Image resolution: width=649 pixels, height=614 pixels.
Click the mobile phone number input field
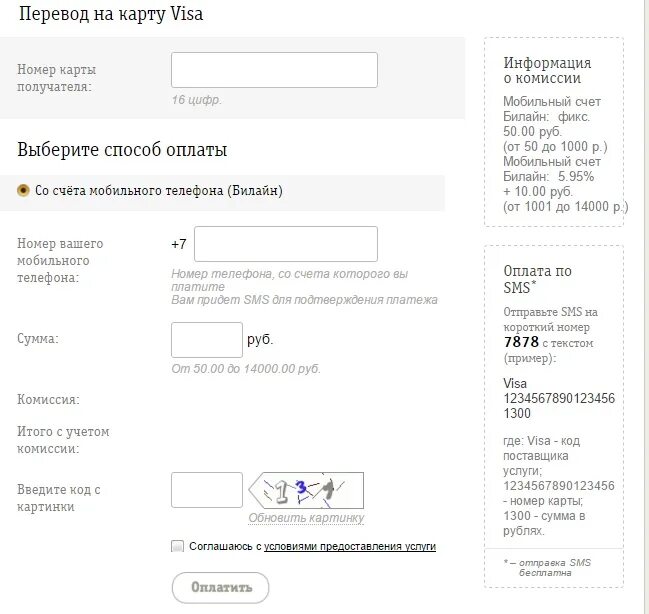[286, 244]
